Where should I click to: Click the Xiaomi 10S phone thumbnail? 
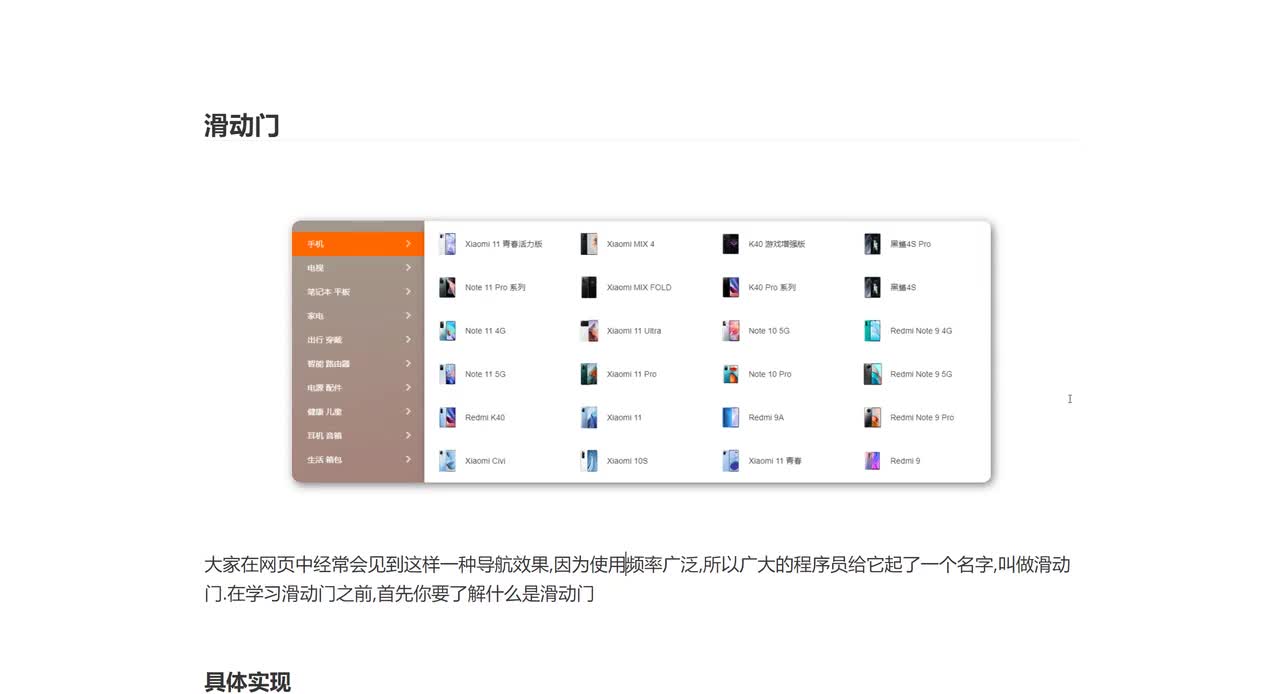pyautogui.click(x=589, y=461)
